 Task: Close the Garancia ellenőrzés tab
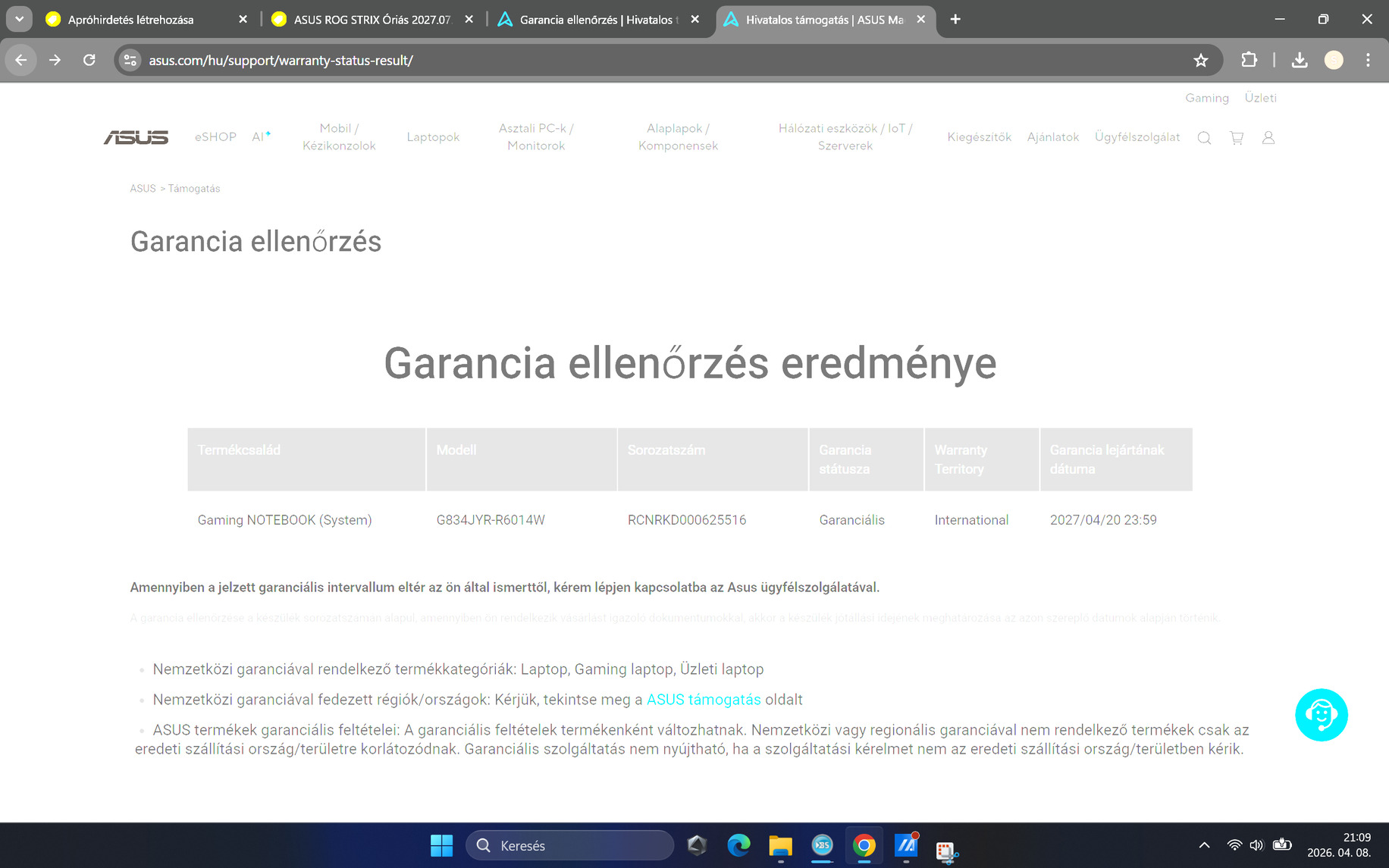694,19
